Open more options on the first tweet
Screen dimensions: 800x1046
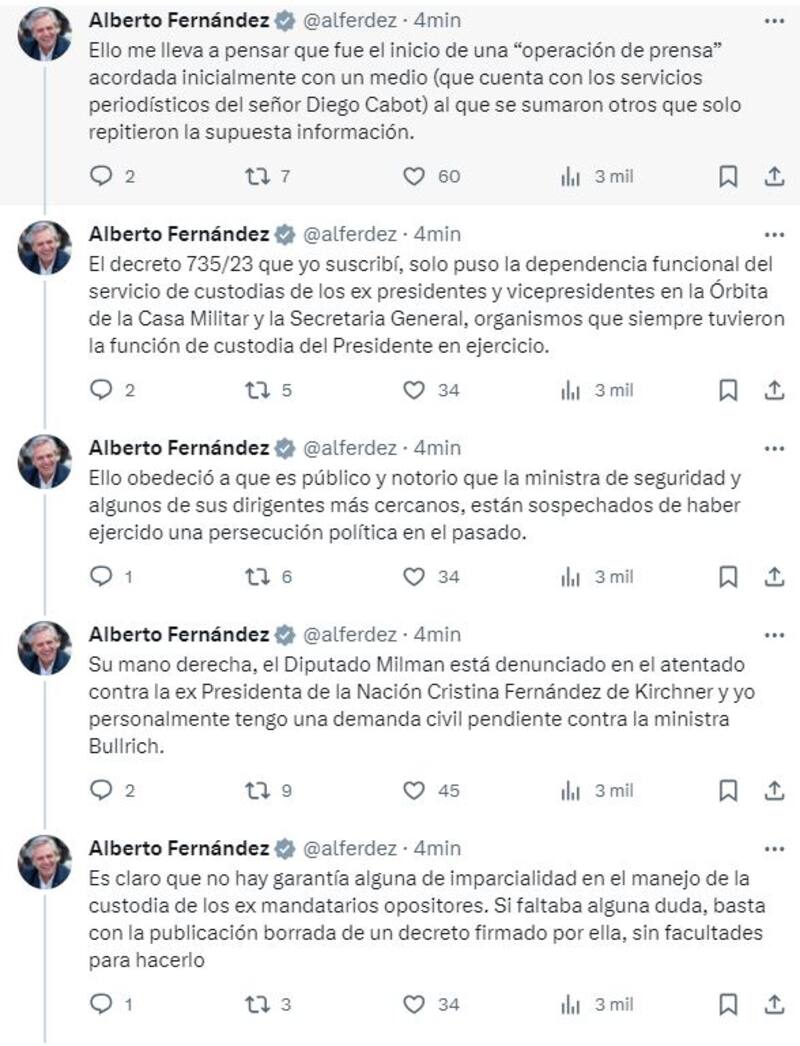pos(774,20)
